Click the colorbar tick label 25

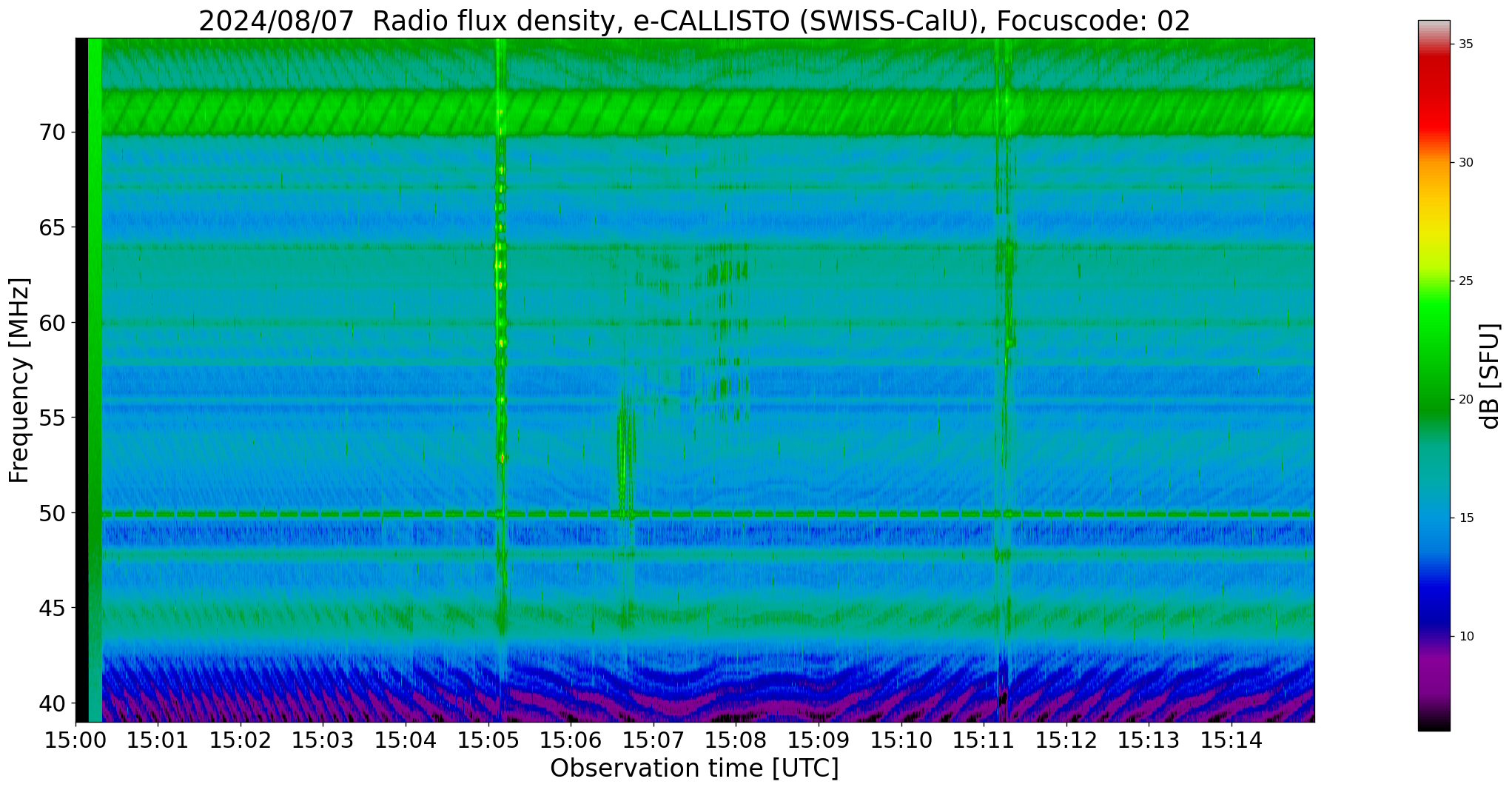click(1466, 281)
